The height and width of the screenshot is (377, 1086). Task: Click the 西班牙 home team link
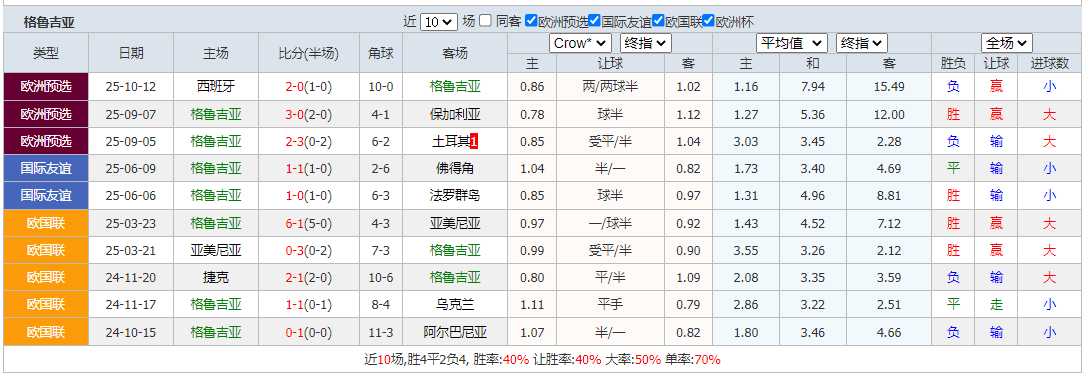[216, 87]
